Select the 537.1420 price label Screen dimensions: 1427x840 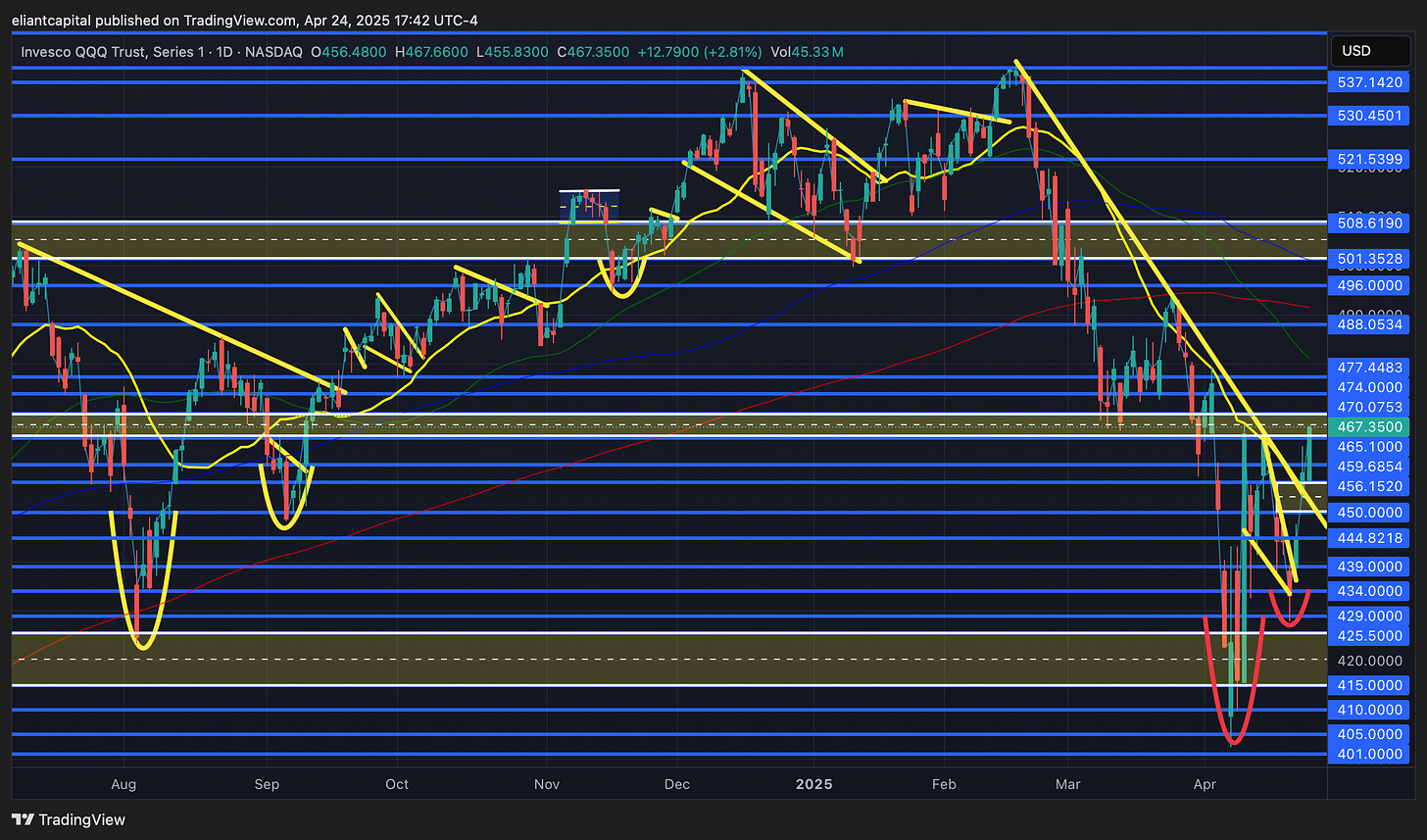tap(1369, 82)
